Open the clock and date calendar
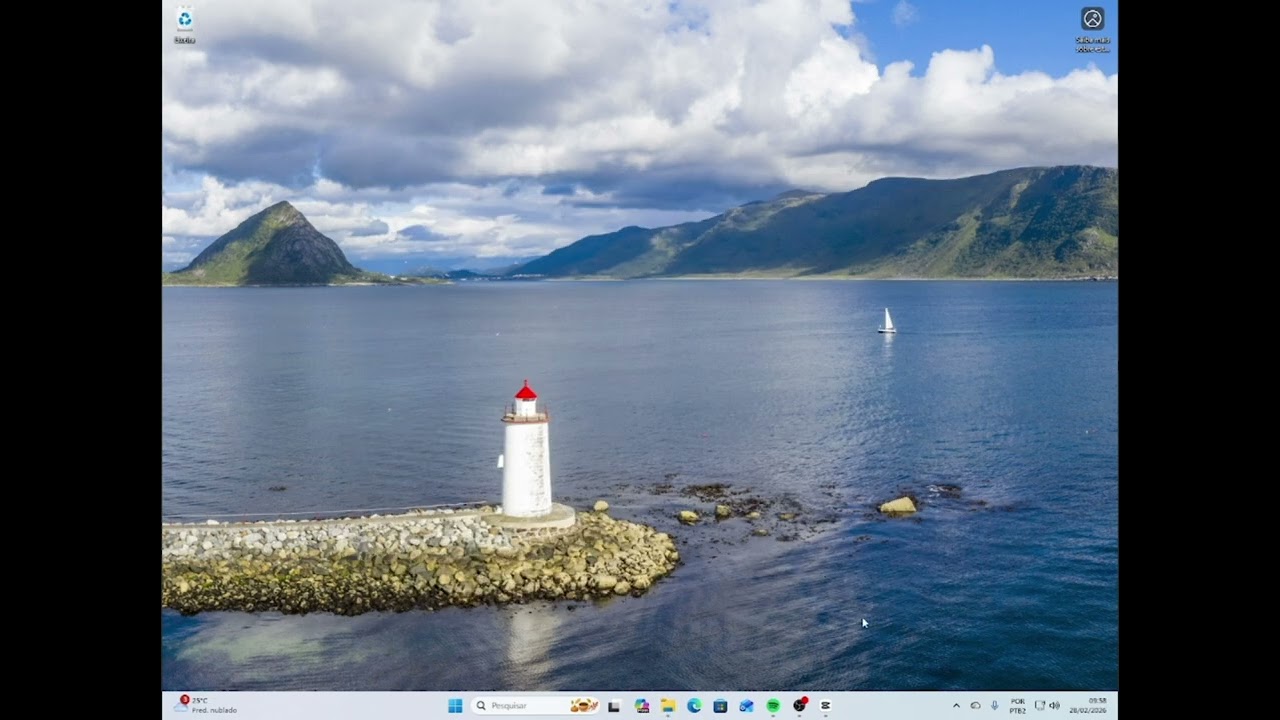This screenshot has height=720, width=1280. [1087, 705]
